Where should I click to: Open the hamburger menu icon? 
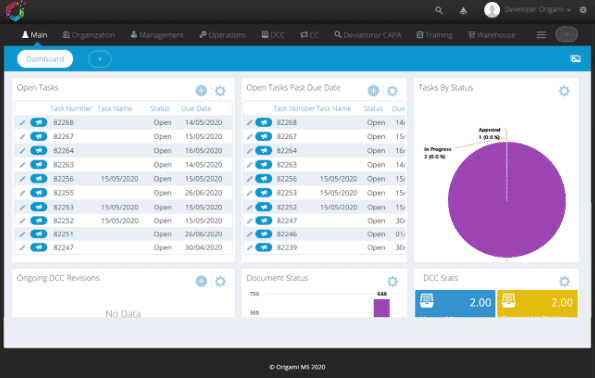(541, 35)
